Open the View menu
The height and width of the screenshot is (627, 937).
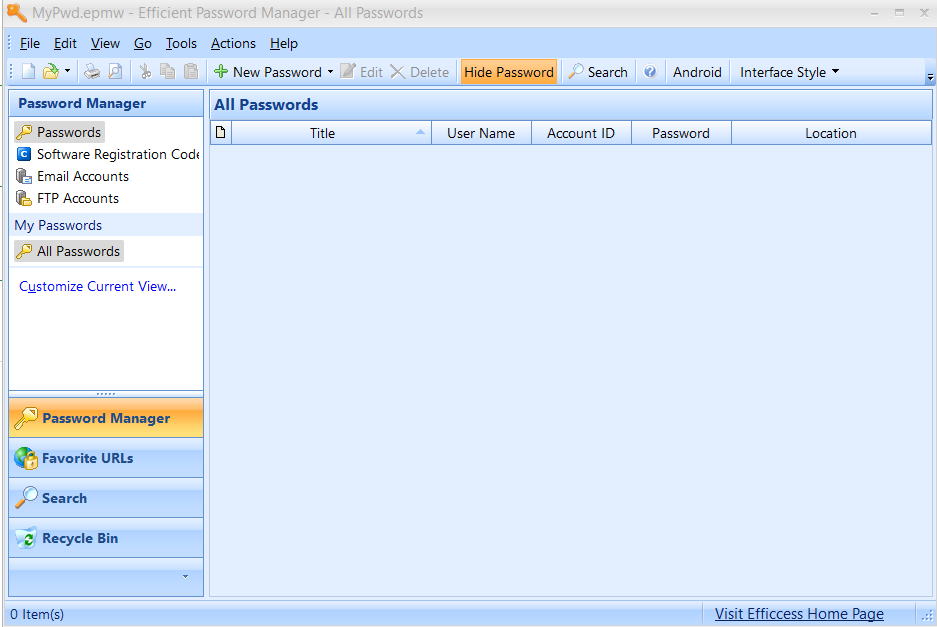point(105,44)
